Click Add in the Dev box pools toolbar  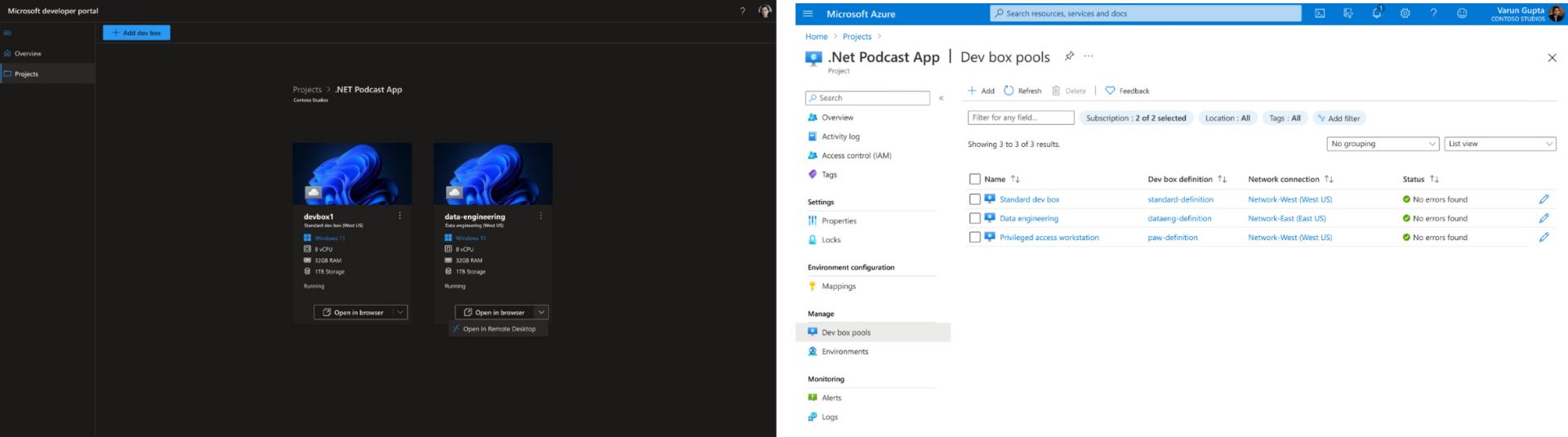pos(981,91)
